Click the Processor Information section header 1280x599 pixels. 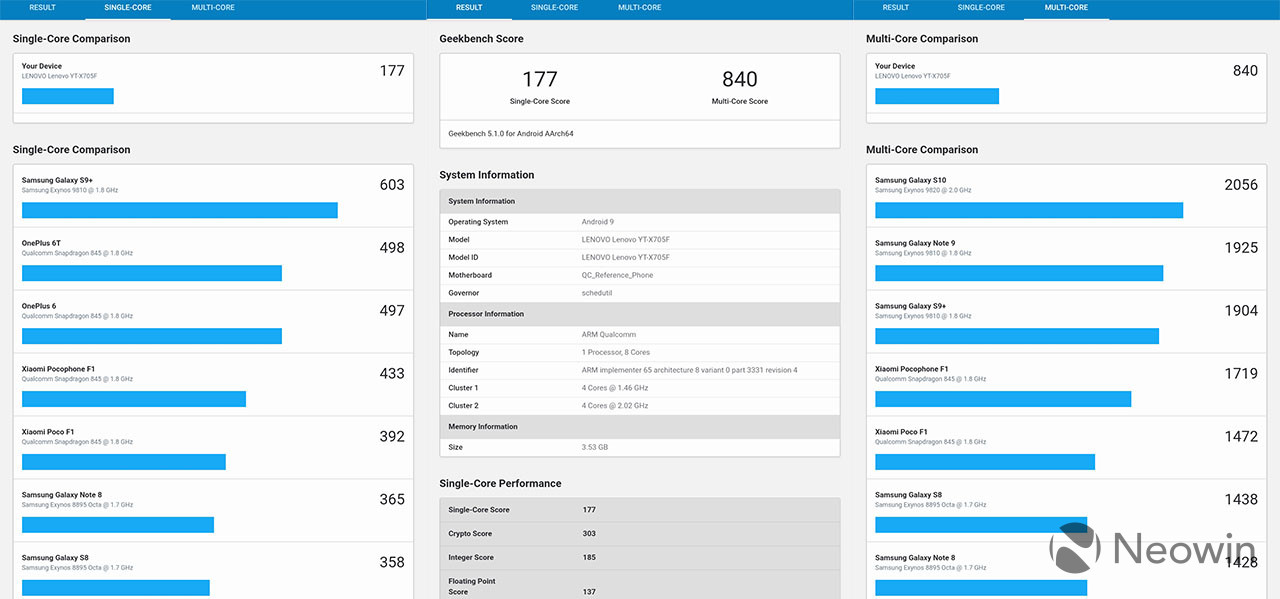[640, 314]
